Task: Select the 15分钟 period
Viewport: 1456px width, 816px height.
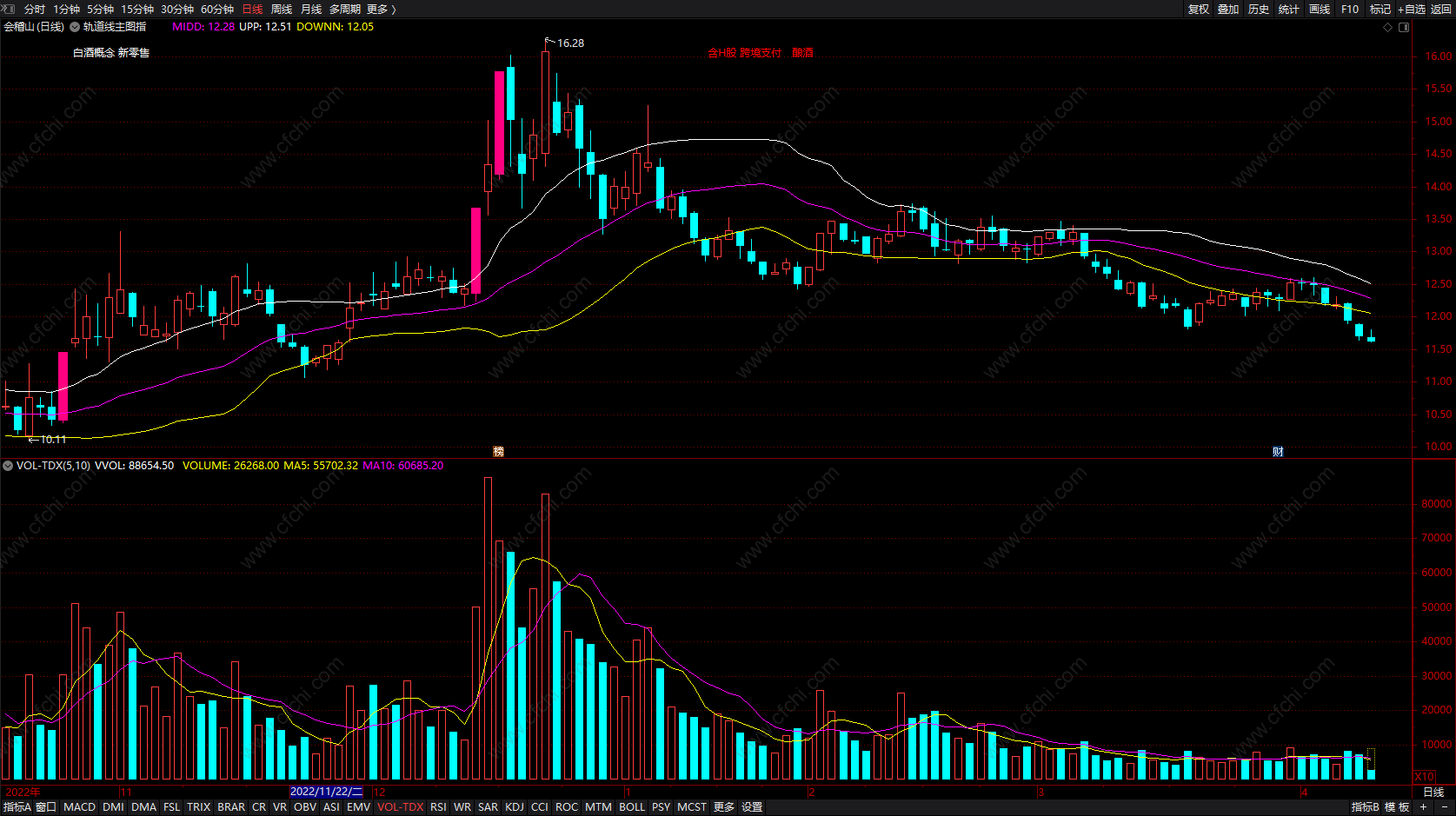Action: pos(137,9)
